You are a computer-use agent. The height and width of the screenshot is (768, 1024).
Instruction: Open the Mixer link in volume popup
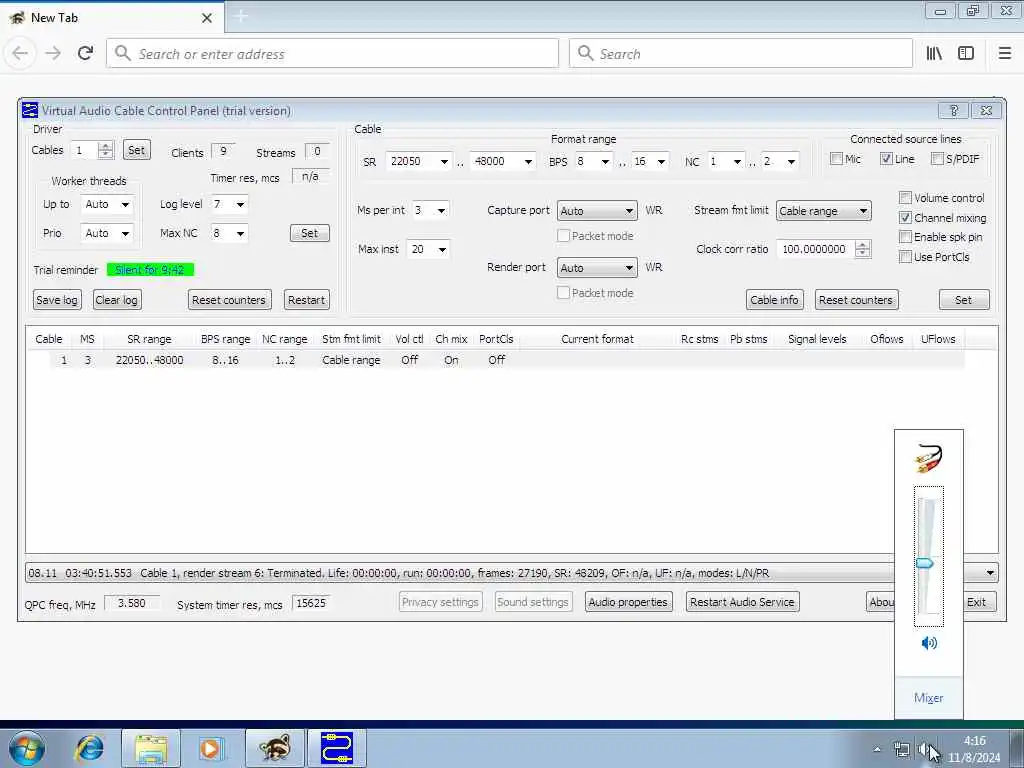tap(929, 698)
